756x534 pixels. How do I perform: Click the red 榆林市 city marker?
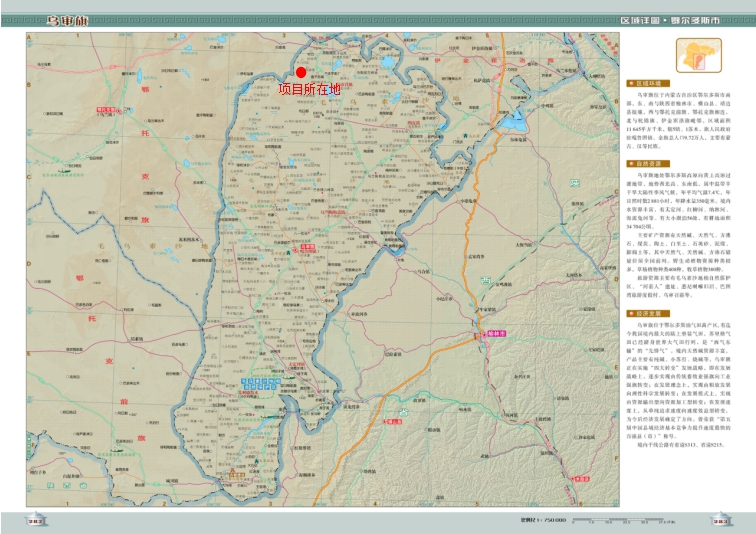496,332
